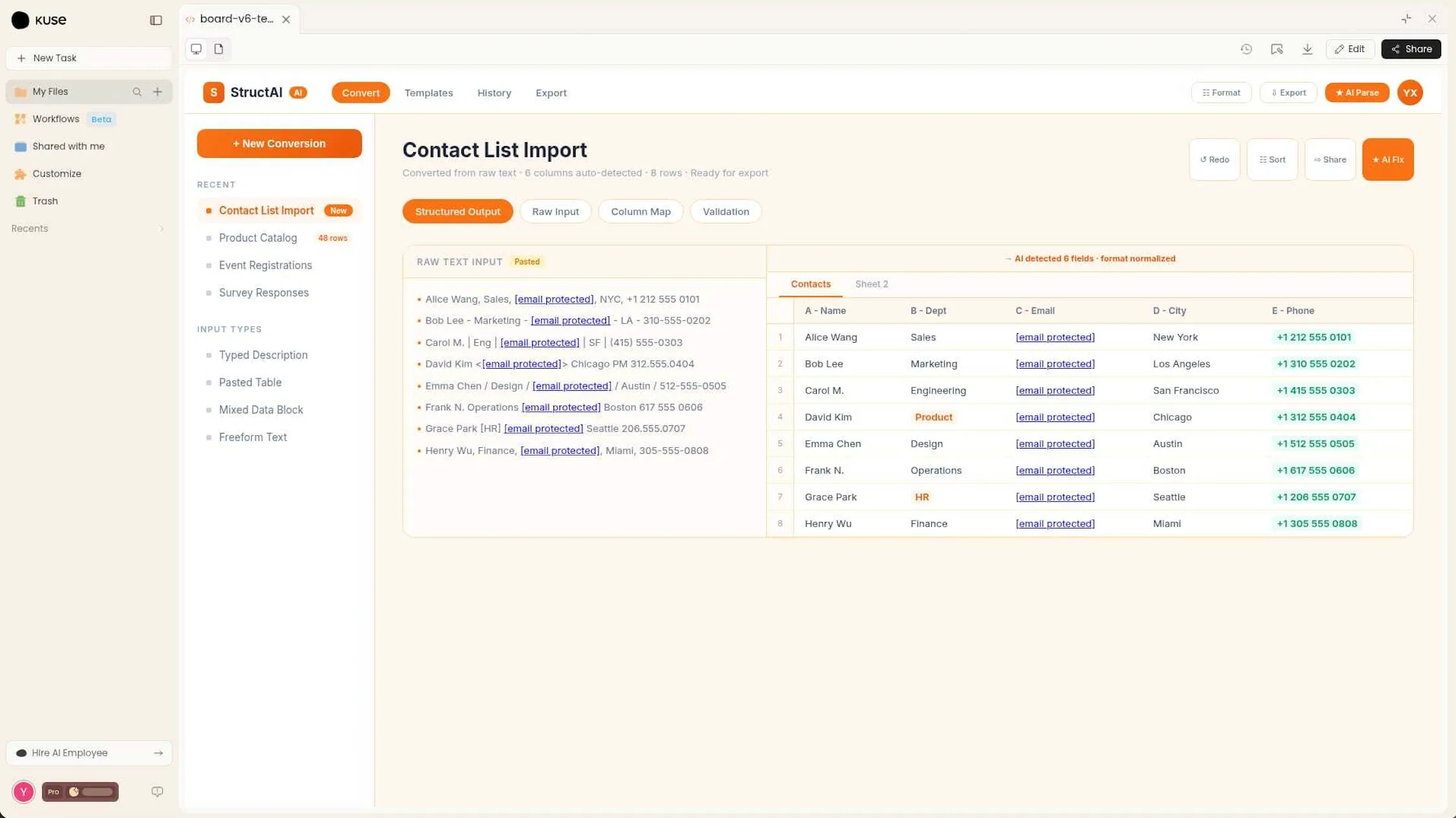This screenshot has width=1456, height=818.
Task: Open user avatar Y at bottom left
Action: tap(23, 791)
